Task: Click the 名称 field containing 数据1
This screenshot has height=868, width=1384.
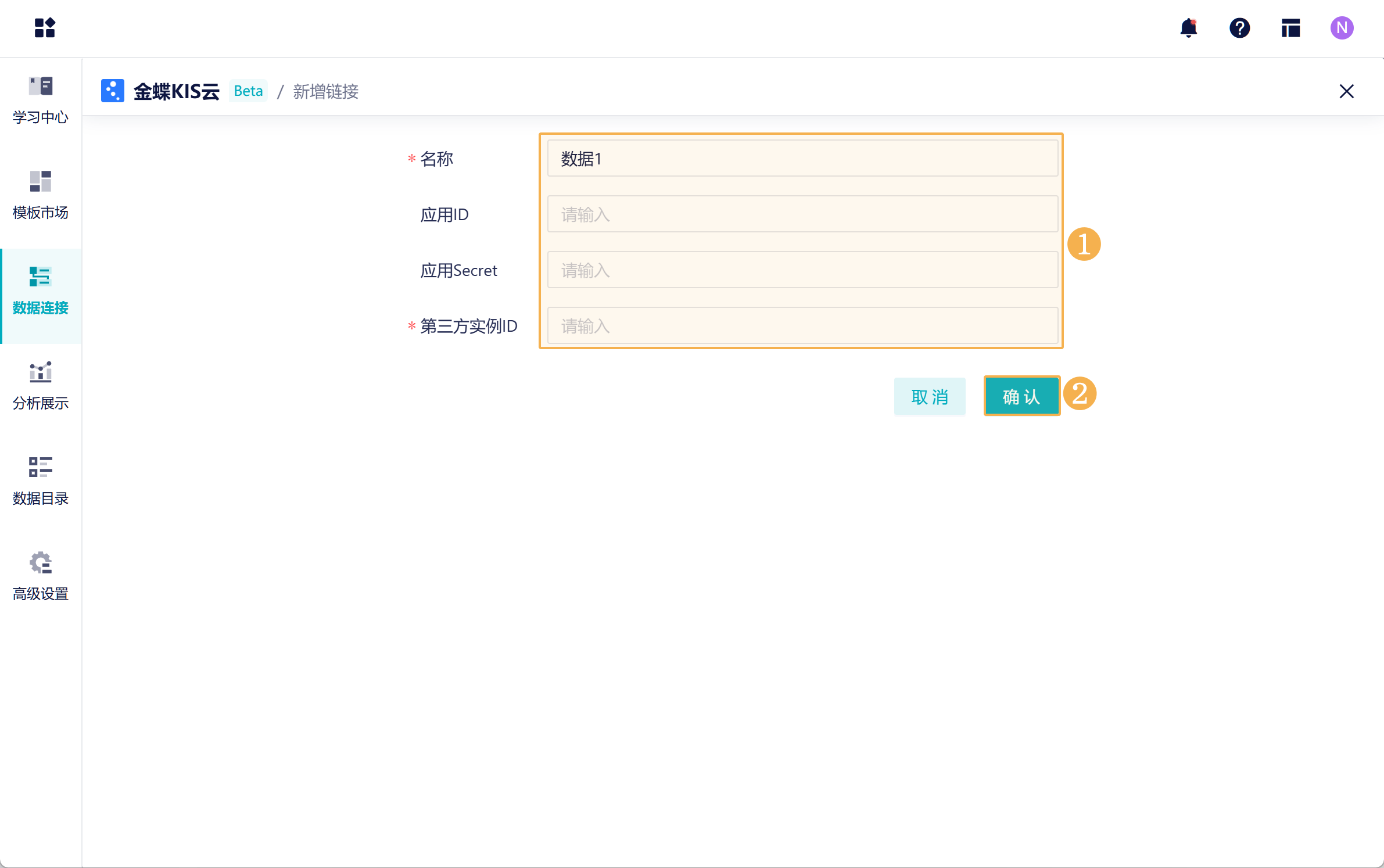Action: click(801, 158)
